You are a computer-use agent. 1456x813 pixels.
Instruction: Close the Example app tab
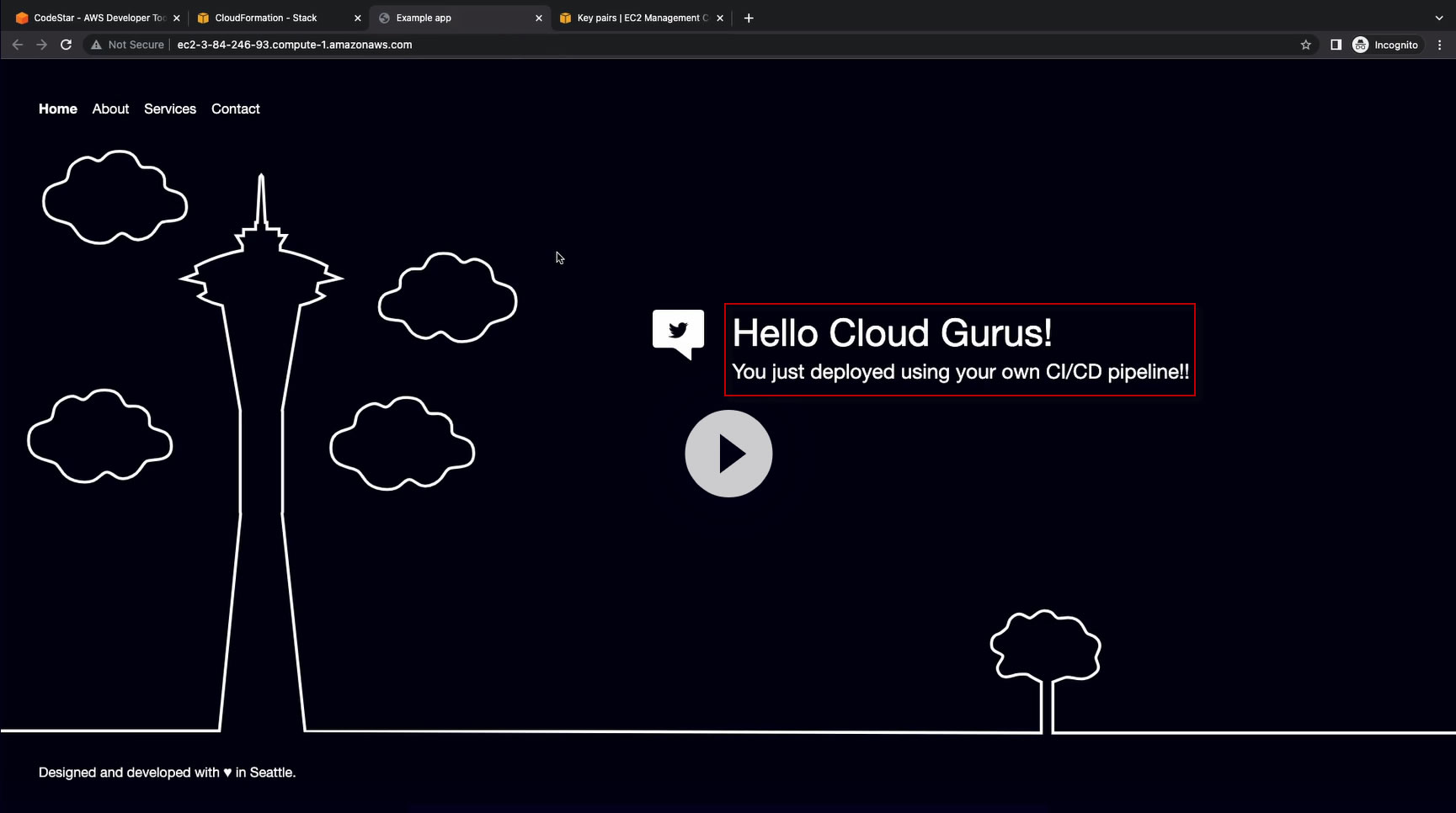coord(539,18)
